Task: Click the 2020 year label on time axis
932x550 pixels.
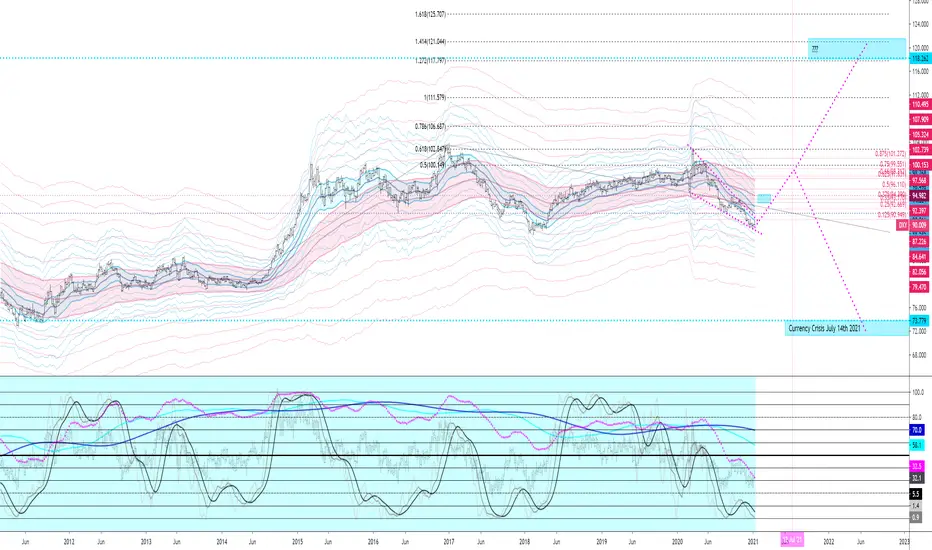Action: pos(677,542)
